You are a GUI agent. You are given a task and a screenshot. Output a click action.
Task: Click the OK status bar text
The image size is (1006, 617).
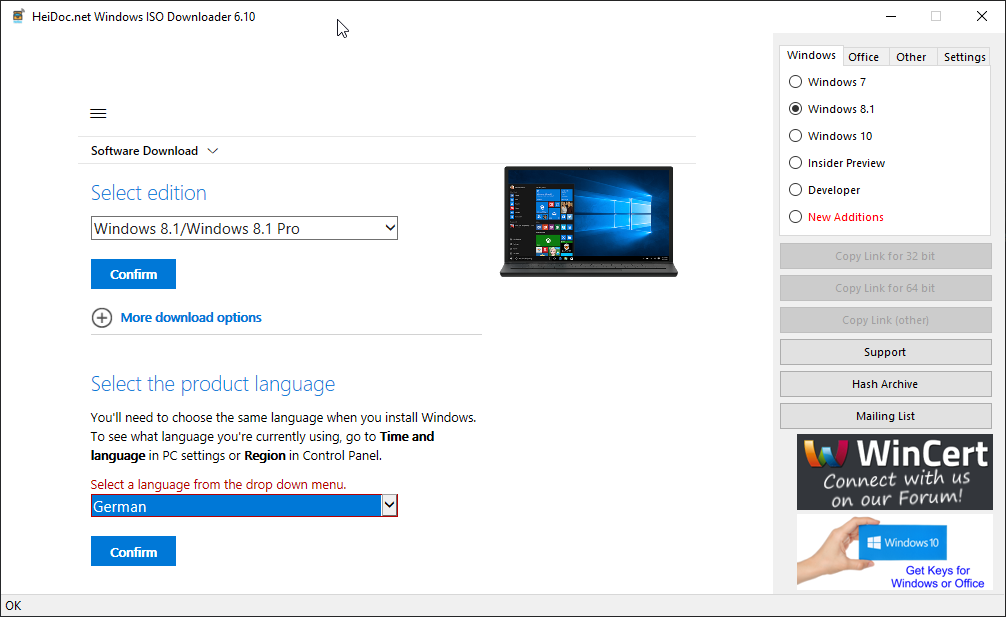click(13, 605)
